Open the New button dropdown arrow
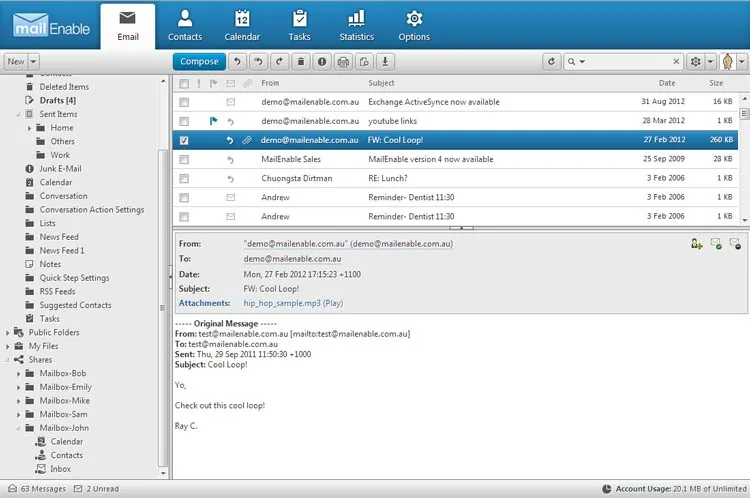 [x=33, y=62]
